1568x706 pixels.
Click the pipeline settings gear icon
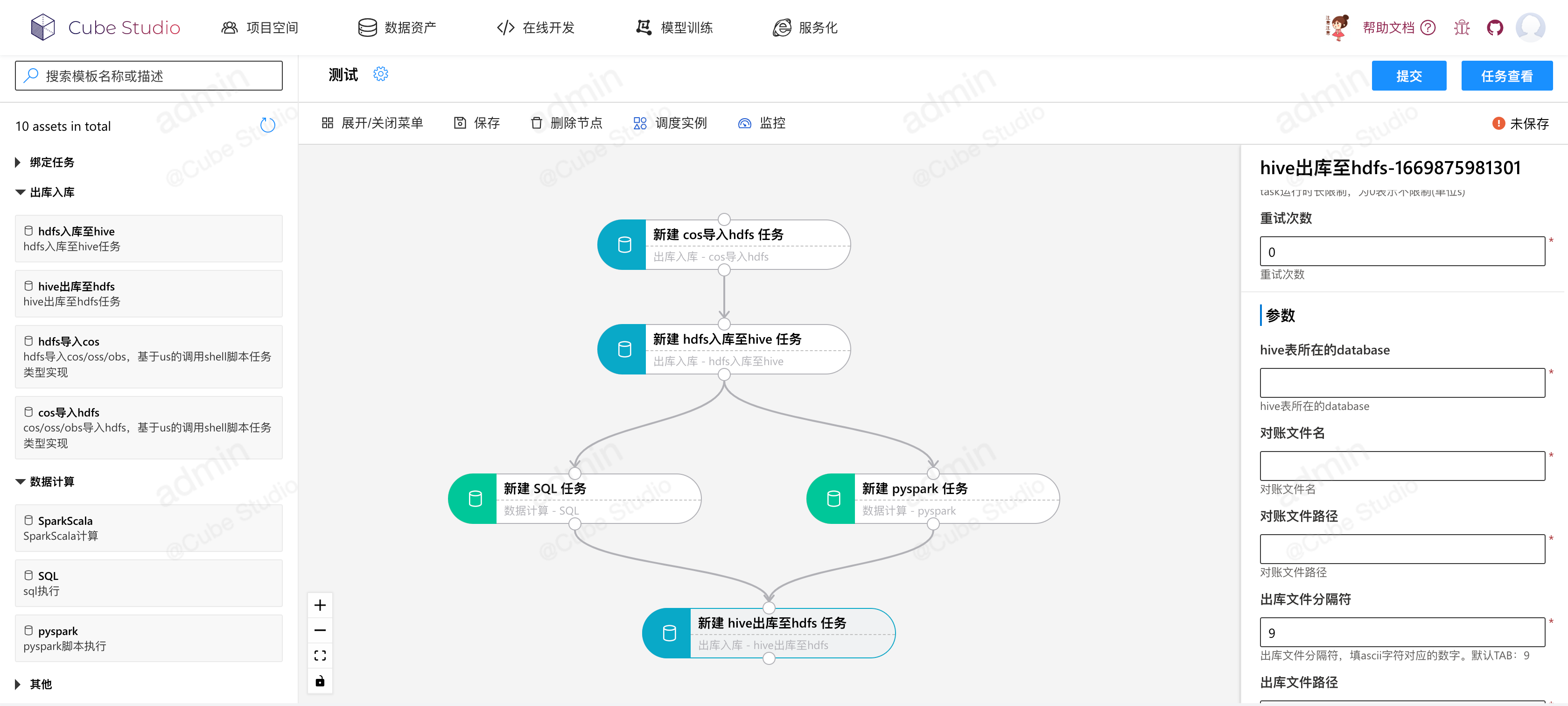click(x=380, y=74)
